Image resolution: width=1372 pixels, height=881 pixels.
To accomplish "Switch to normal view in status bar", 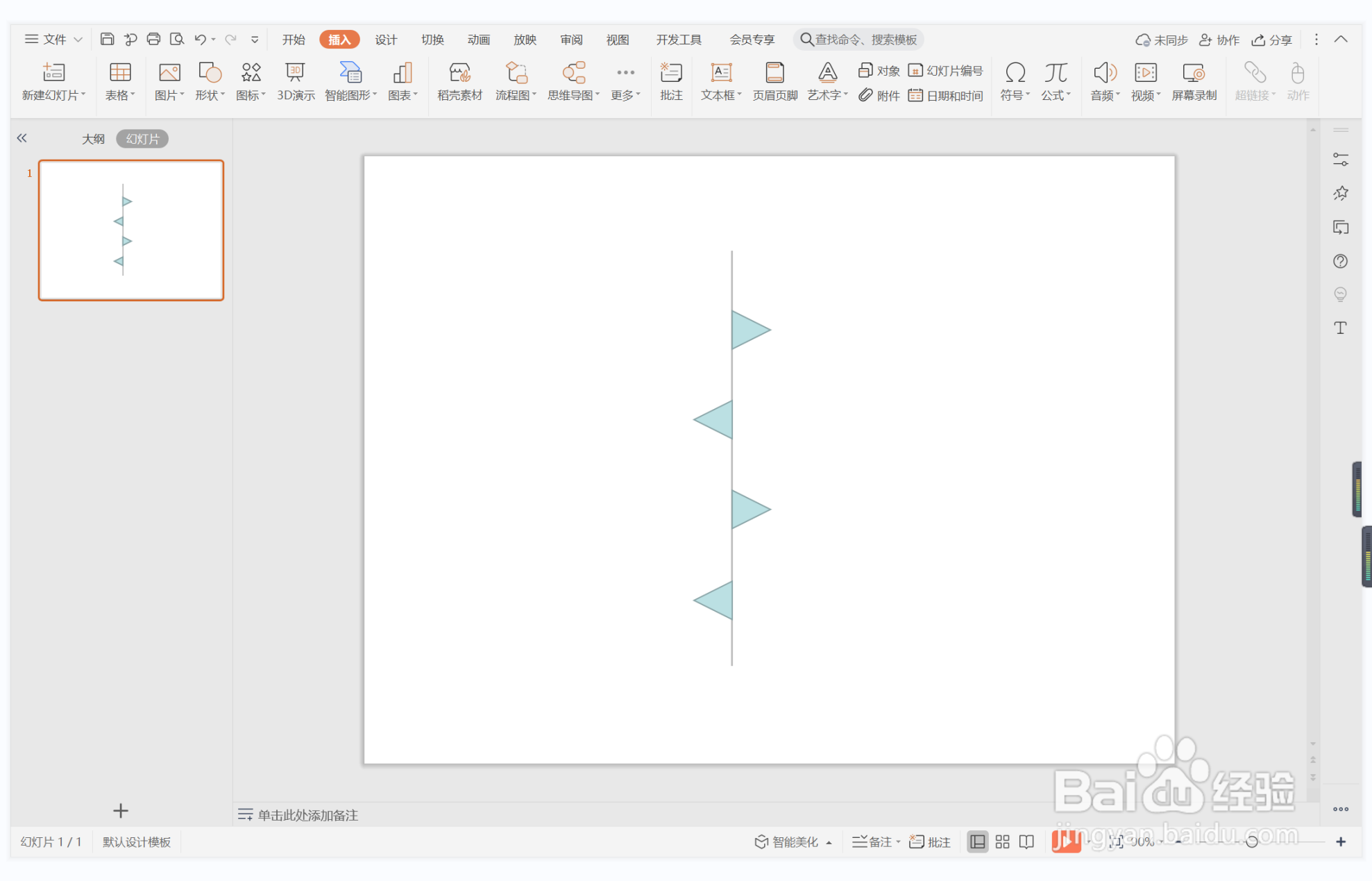I will pyautogui.click(x=977, y=841).
